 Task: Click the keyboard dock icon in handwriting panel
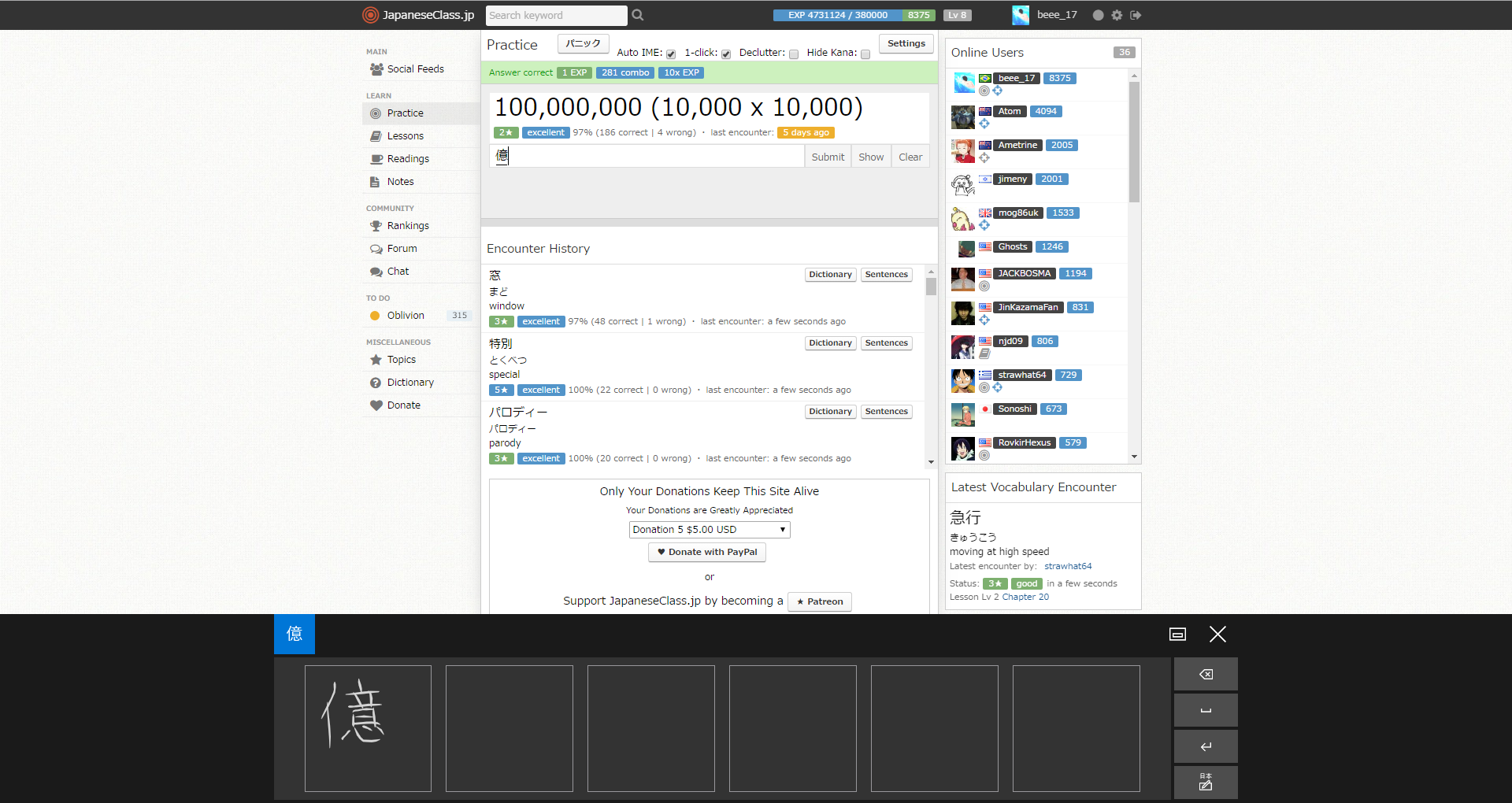pyautogui.click(x=1177, y=635)
